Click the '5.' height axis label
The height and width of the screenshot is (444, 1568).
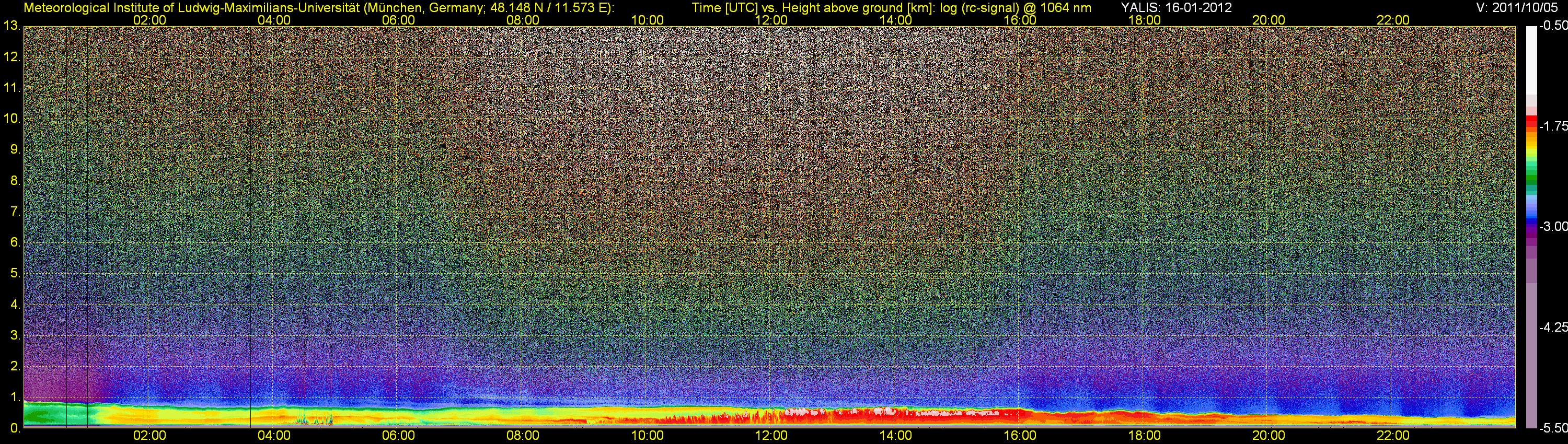click(15, 274)
